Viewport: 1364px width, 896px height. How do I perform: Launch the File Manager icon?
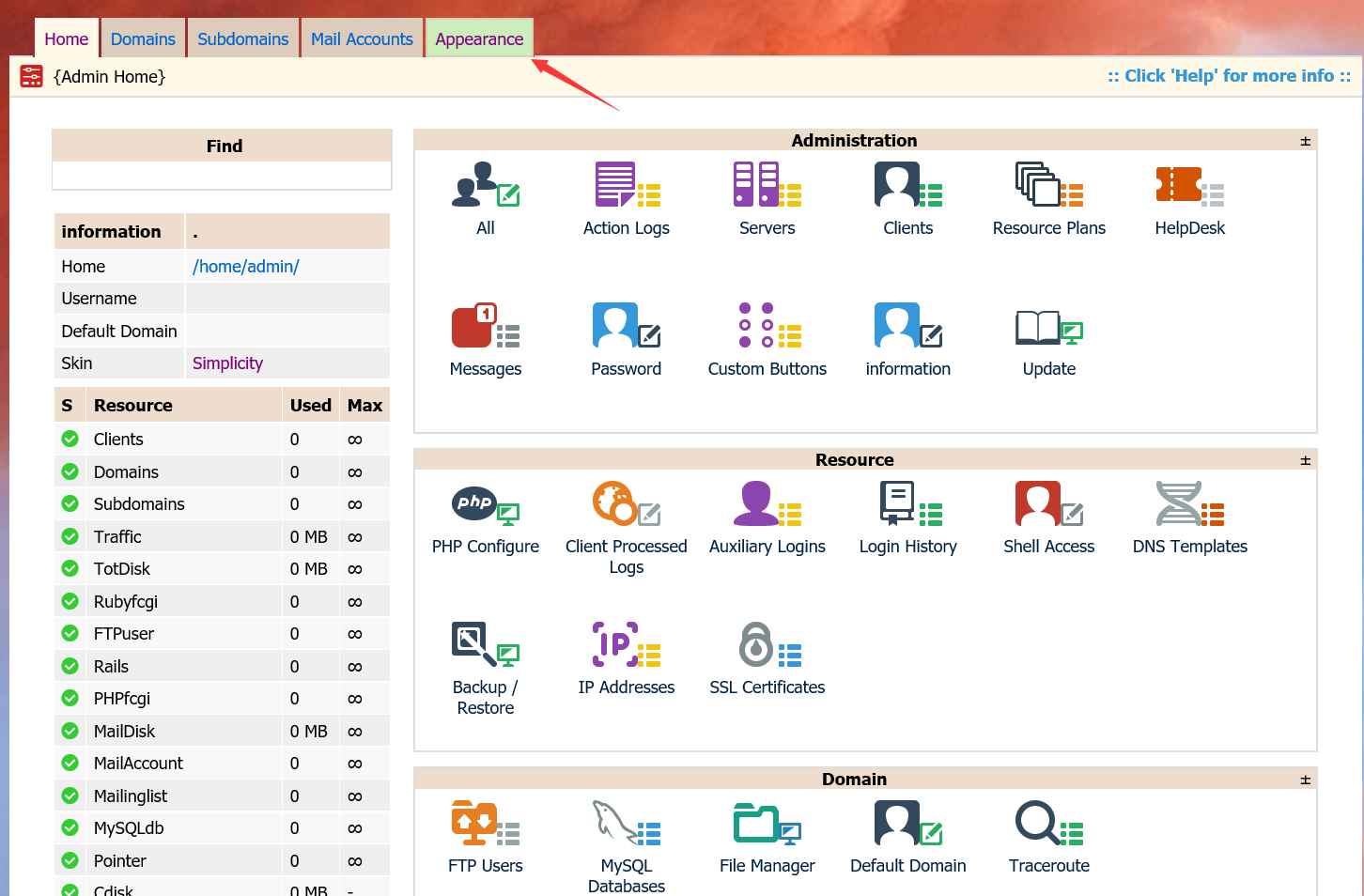pos(767,824)
